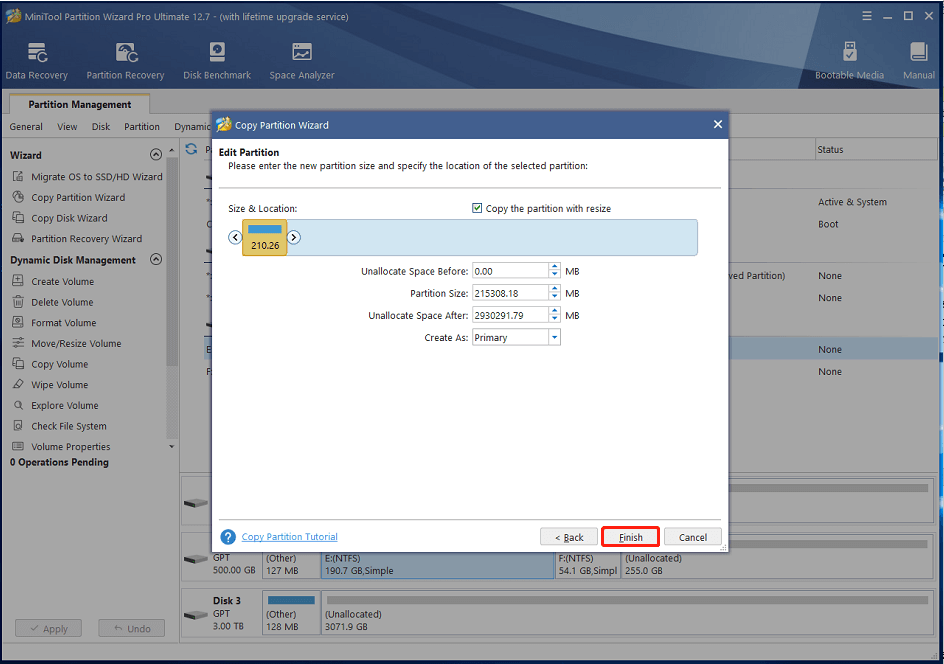
Task: Select the F:(NTFS) 54.1 GB partition
Action: (x=588, y=565)
